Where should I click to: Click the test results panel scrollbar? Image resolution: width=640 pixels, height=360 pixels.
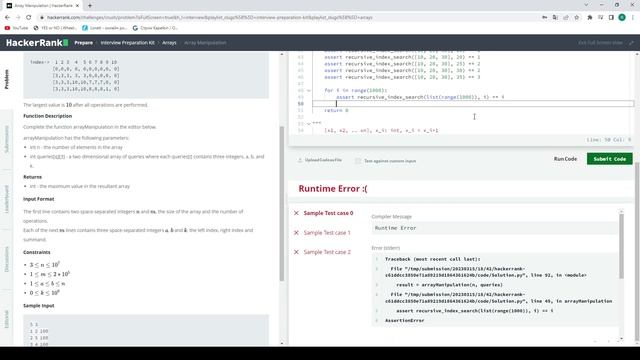pos(622,246)
